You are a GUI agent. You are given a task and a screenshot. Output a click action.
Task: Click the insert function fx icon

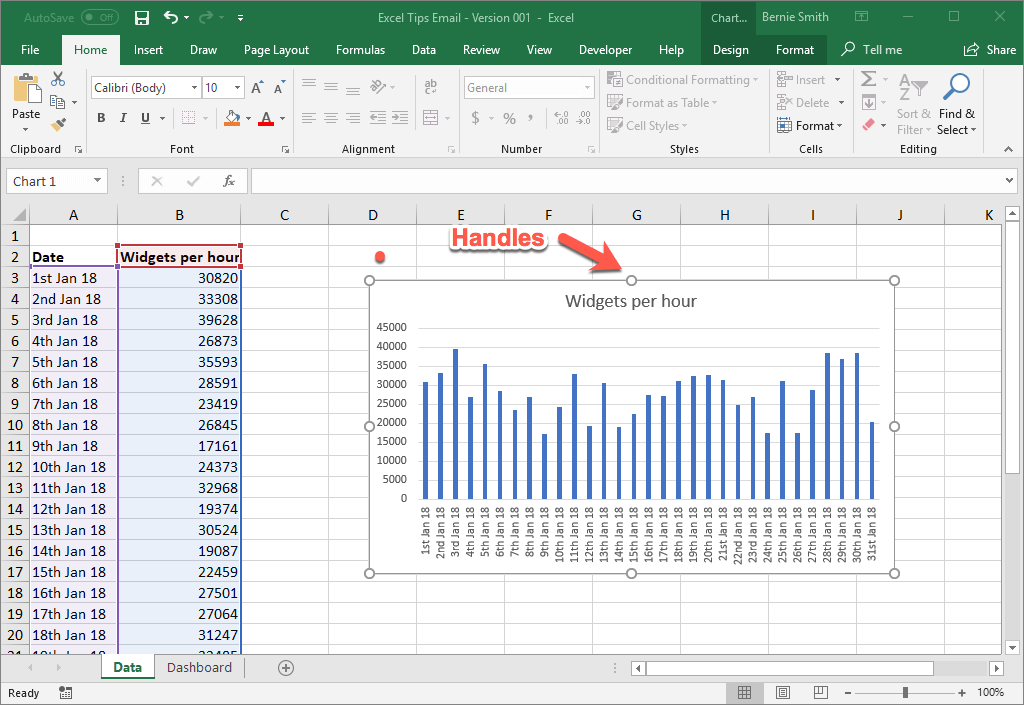tap(229, 181)
